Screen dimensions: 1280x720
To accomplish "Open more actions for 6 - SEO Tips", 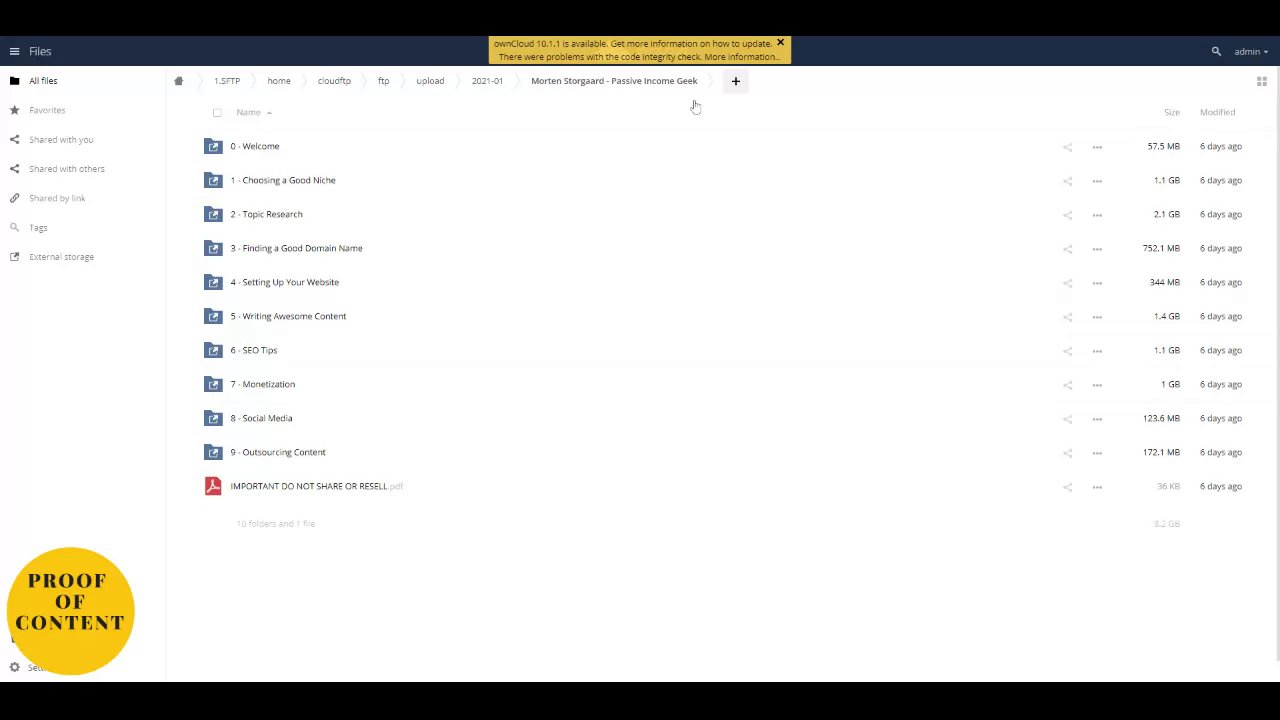I will [1097, 351].
